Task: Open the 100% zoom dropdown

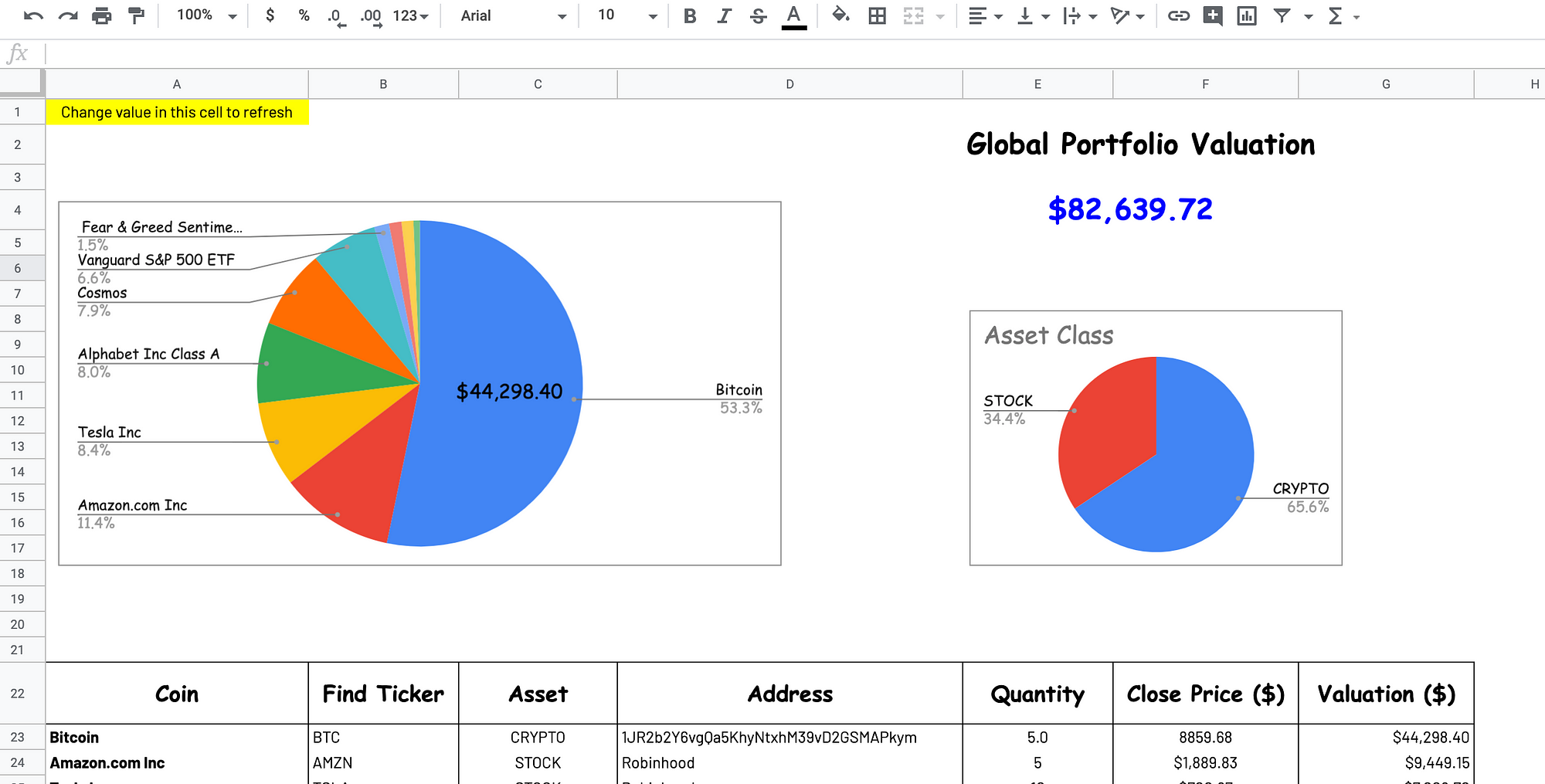Action: click(206, 15)
